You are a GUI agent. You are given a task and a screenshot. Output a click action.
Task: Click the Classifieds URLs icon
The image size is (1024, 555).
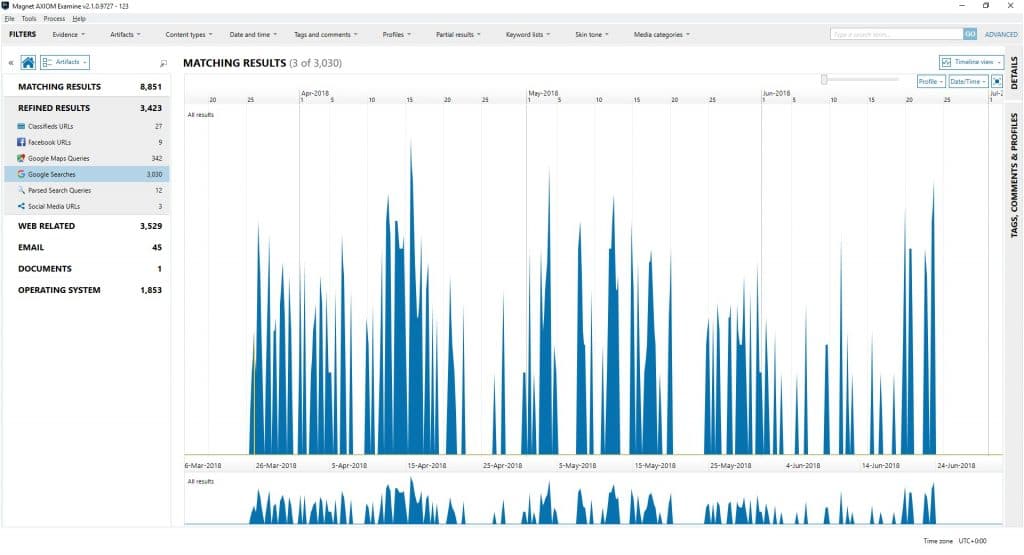21,126
